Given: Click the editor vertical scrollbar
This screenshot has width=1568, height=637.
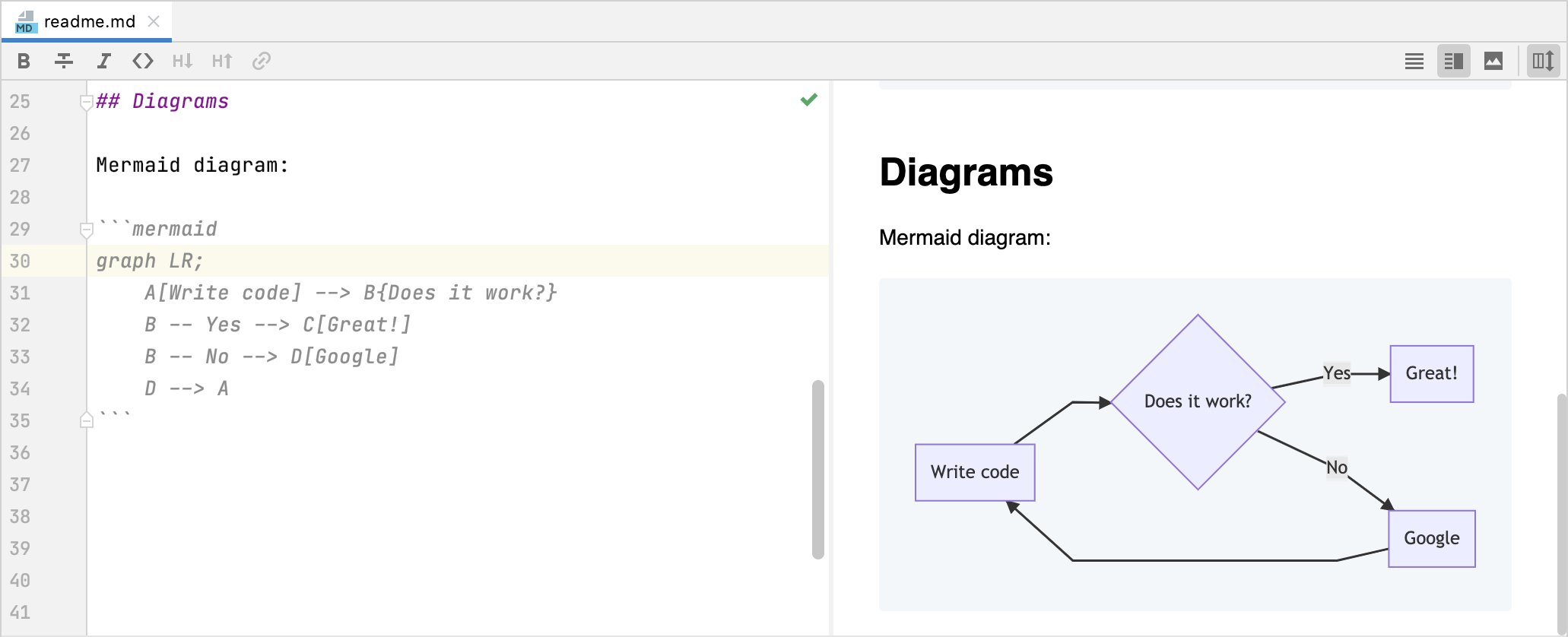Looking at the screenshot, I should pos(818,469).
